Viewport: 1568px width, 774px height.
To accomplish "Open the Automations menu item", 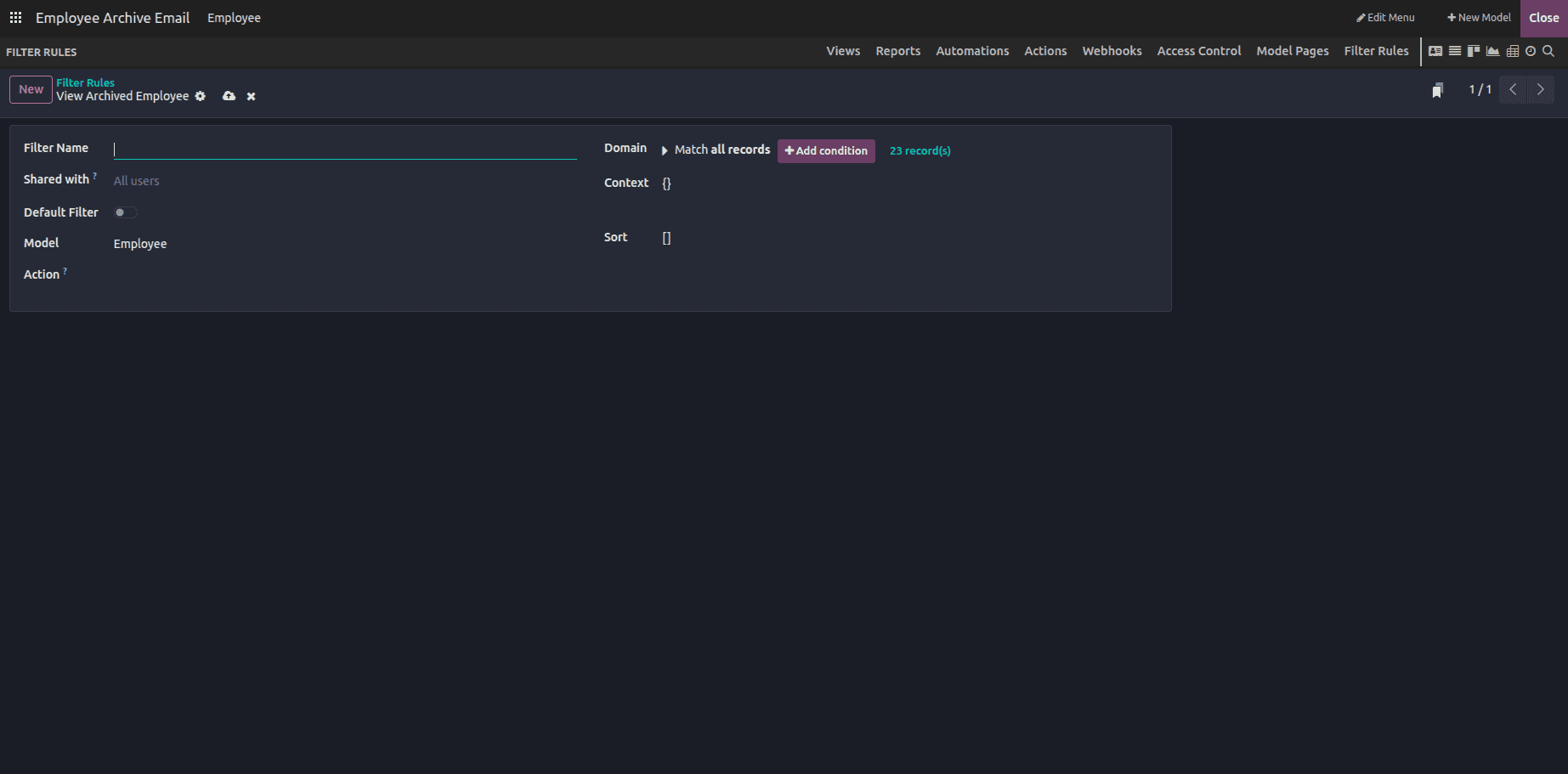I will pyautogui.click(x=971, y=51).
